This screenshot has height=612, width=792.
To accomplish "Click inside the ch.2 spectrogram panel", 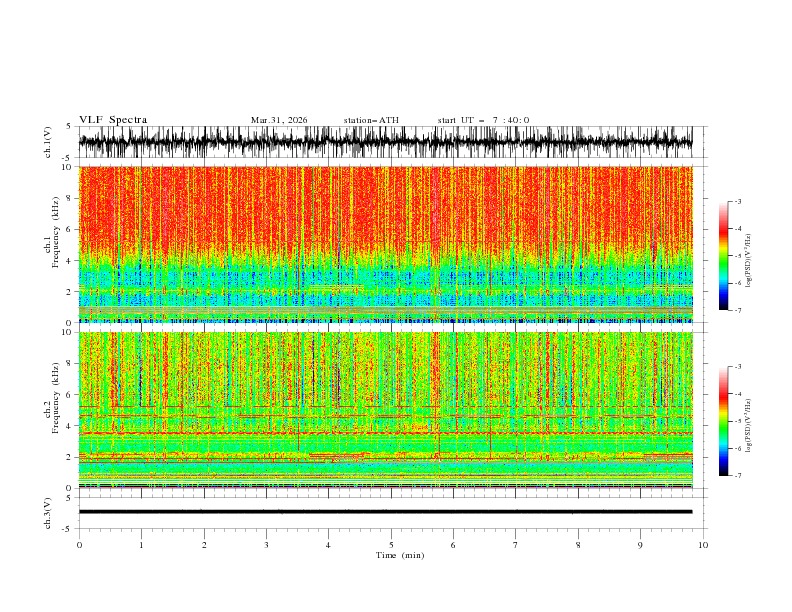I will [385, 410].
